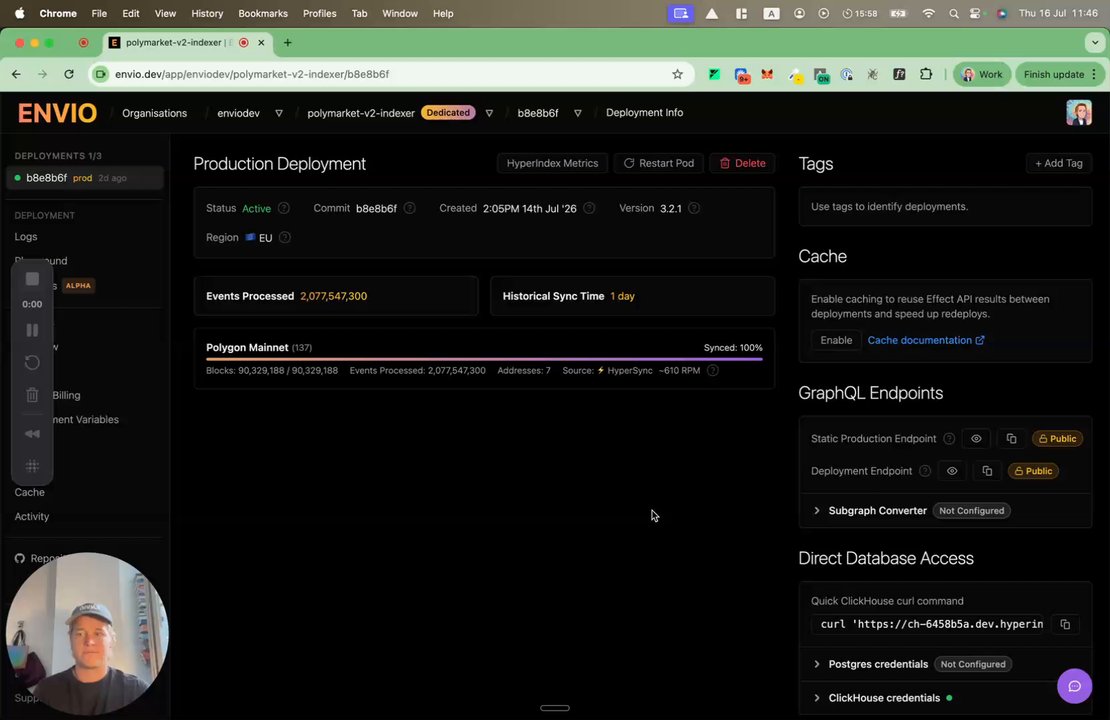Copy the ClickHouse curl command
Viewport: 1110px width, 720px height.
tap(1065, 624)
